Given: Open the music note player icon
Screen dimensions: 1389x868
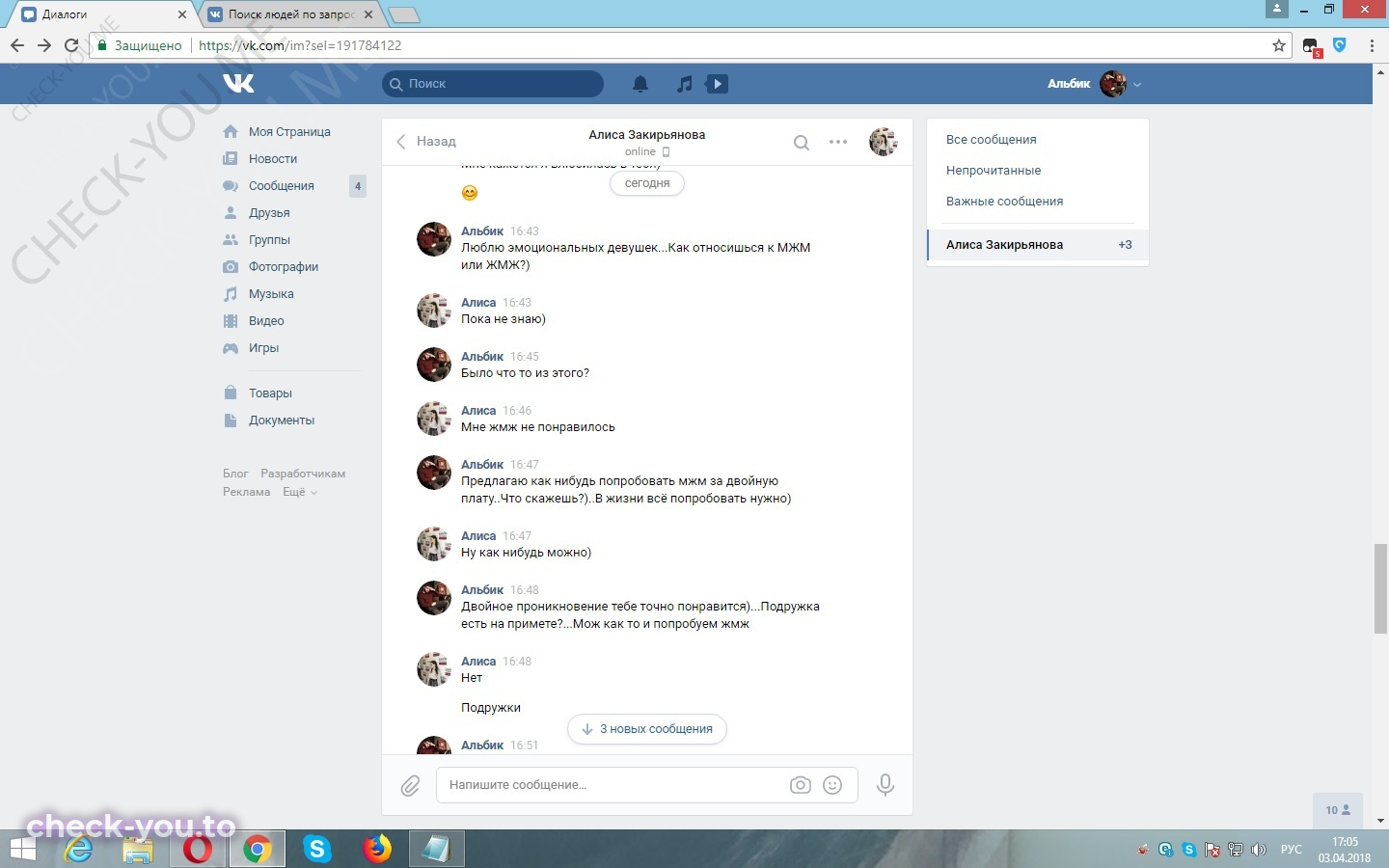Looking at the screenshot, I should pos(684,84).
